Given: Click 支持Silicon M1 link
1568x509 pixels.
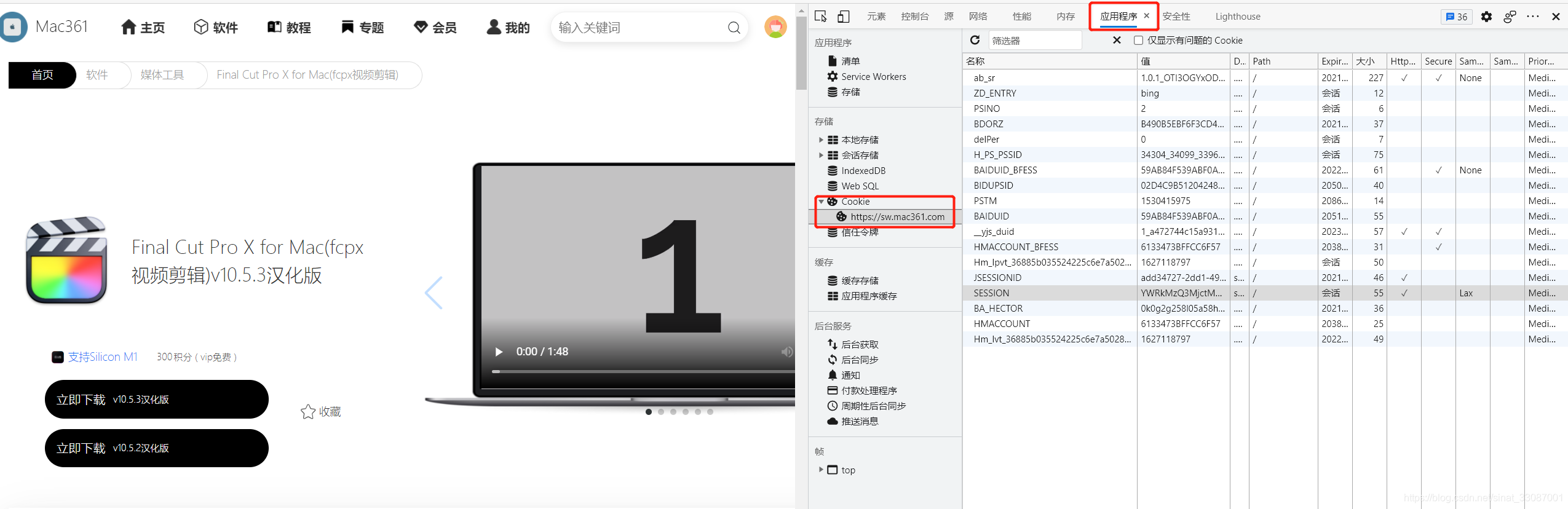Looking at the screenshot, I should coord(103,357).
